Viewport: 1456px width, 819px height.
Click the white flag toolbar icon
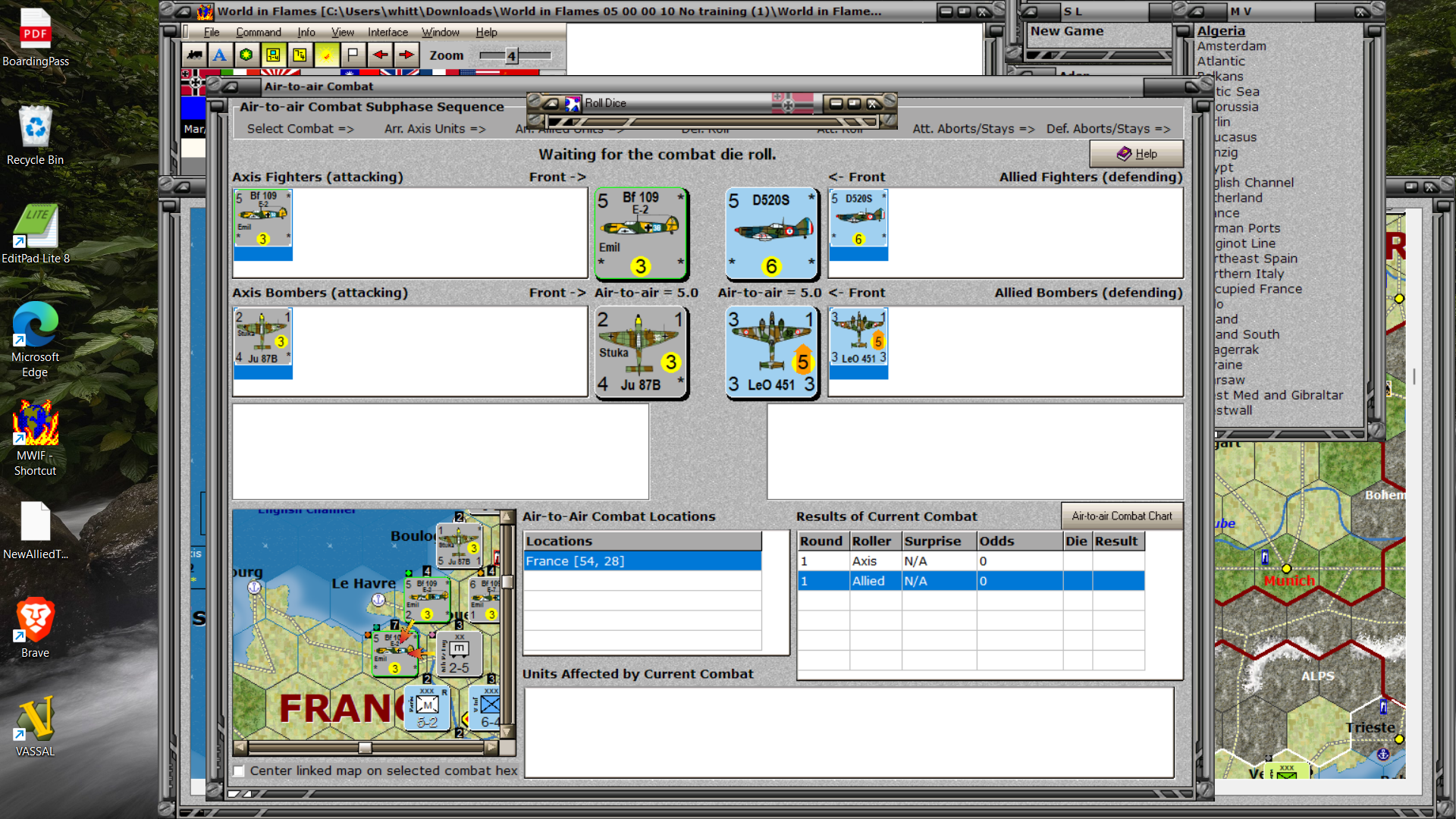pyautogui.click(x=353, y=55)
